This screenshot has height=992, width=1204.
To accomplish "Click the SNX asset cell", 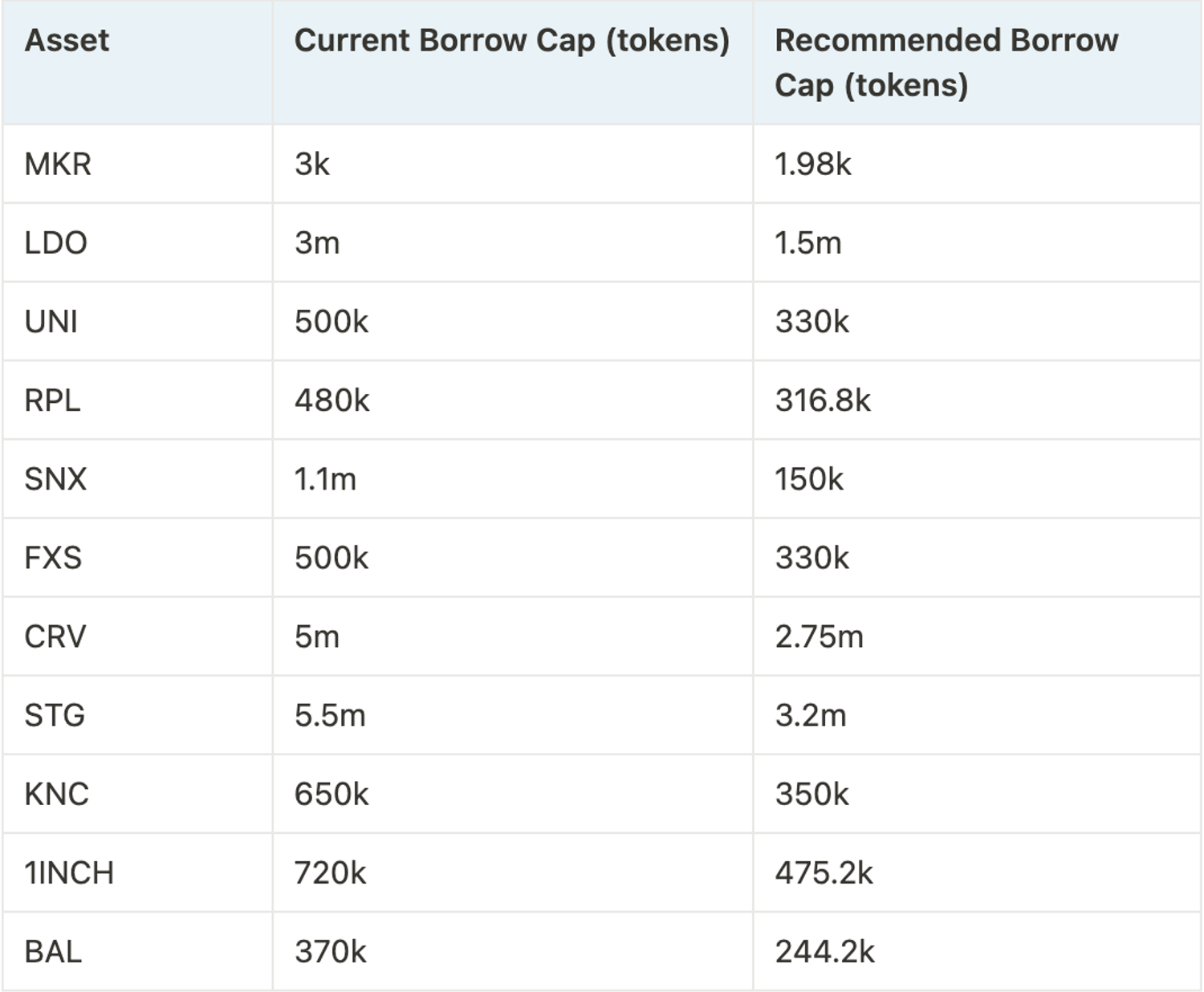I will pos(55,478).
